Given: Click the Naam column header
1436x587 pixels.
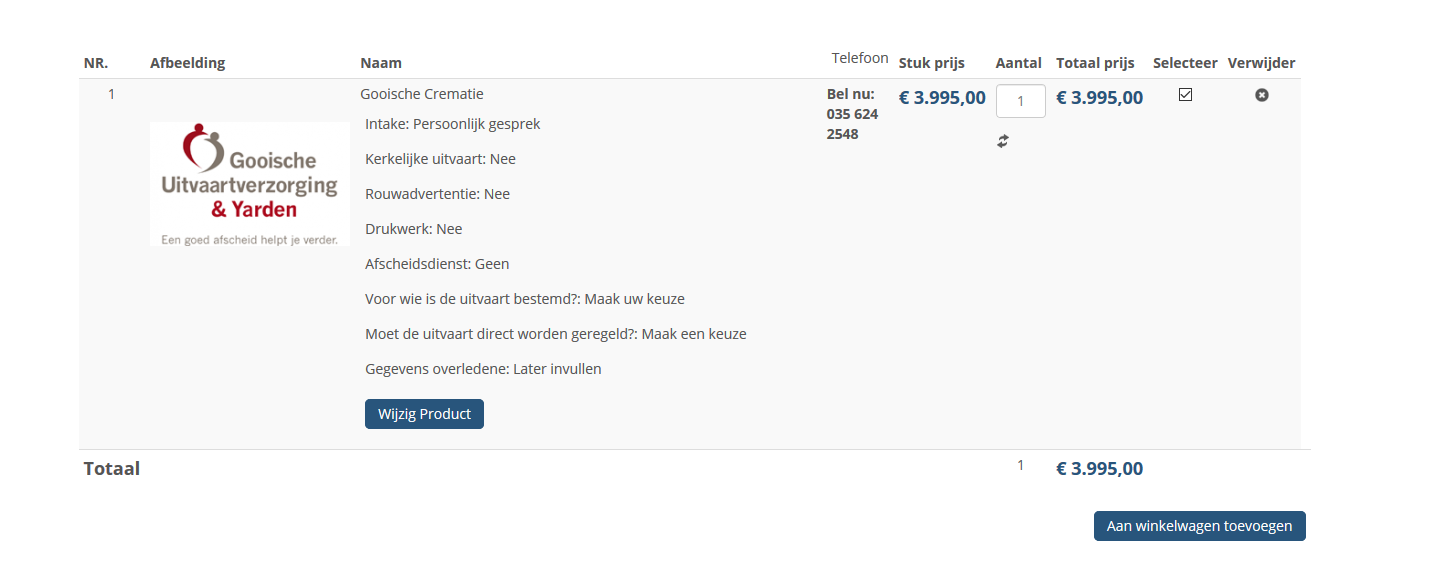Looking at the screenshot, I should (x=381, y=63).
